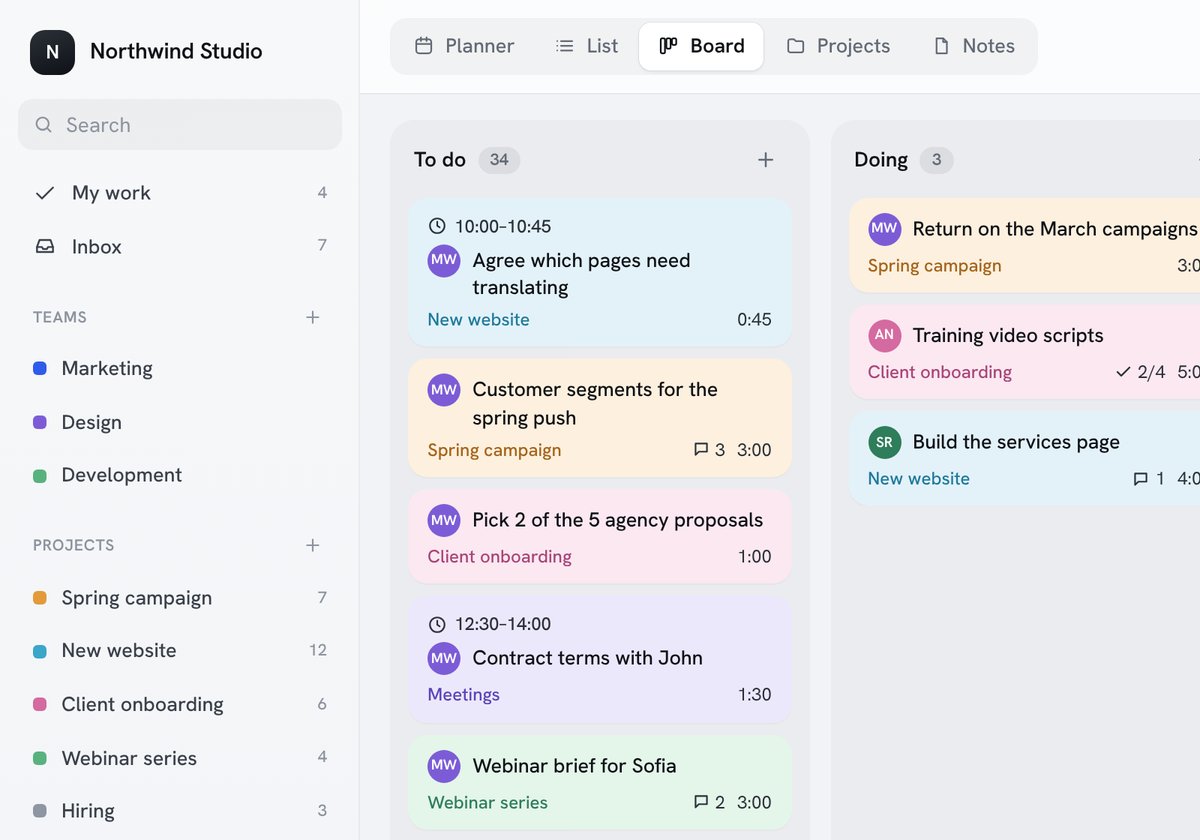Open the Spring campaign project in sidebar
Image resolution: width=1200 pixels, height=840 pixels.
coord(180,598)
